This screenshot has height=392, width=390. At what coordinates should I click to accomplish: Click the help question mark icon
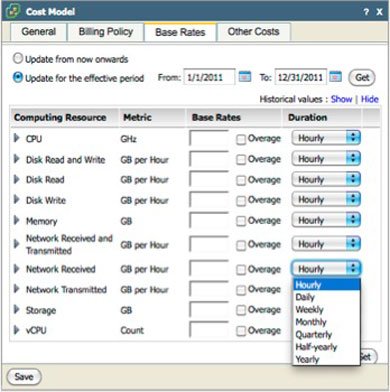366,12
